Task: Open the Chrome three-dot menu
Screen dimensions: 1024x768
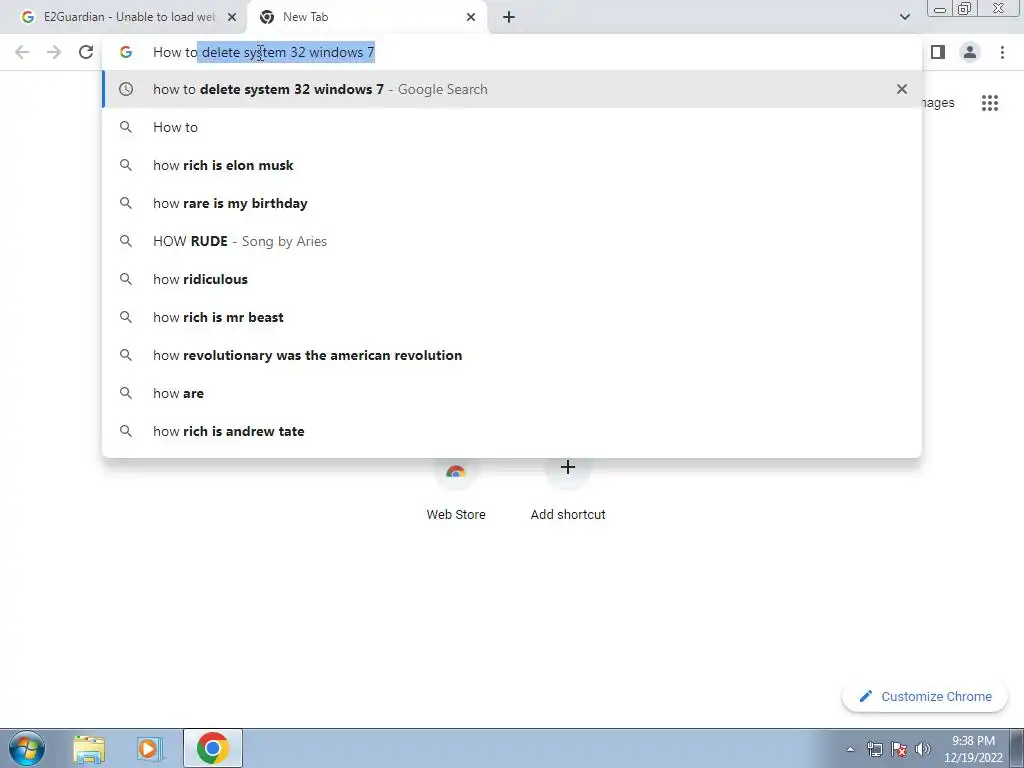Action: click(x=1002, y=52)
